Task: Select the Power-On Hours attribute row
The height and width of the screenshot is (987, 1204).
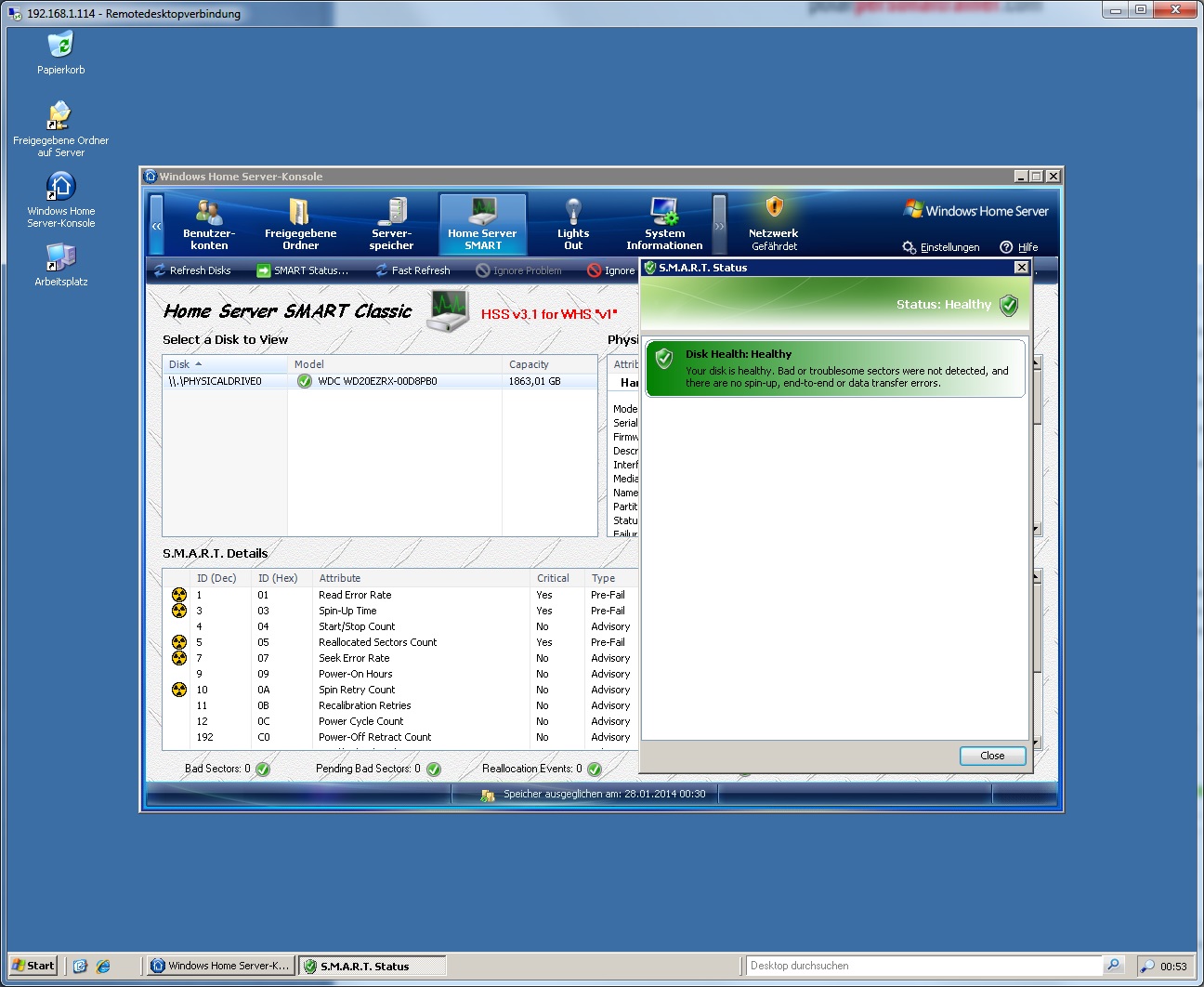Action: click(x=400, y=674)
